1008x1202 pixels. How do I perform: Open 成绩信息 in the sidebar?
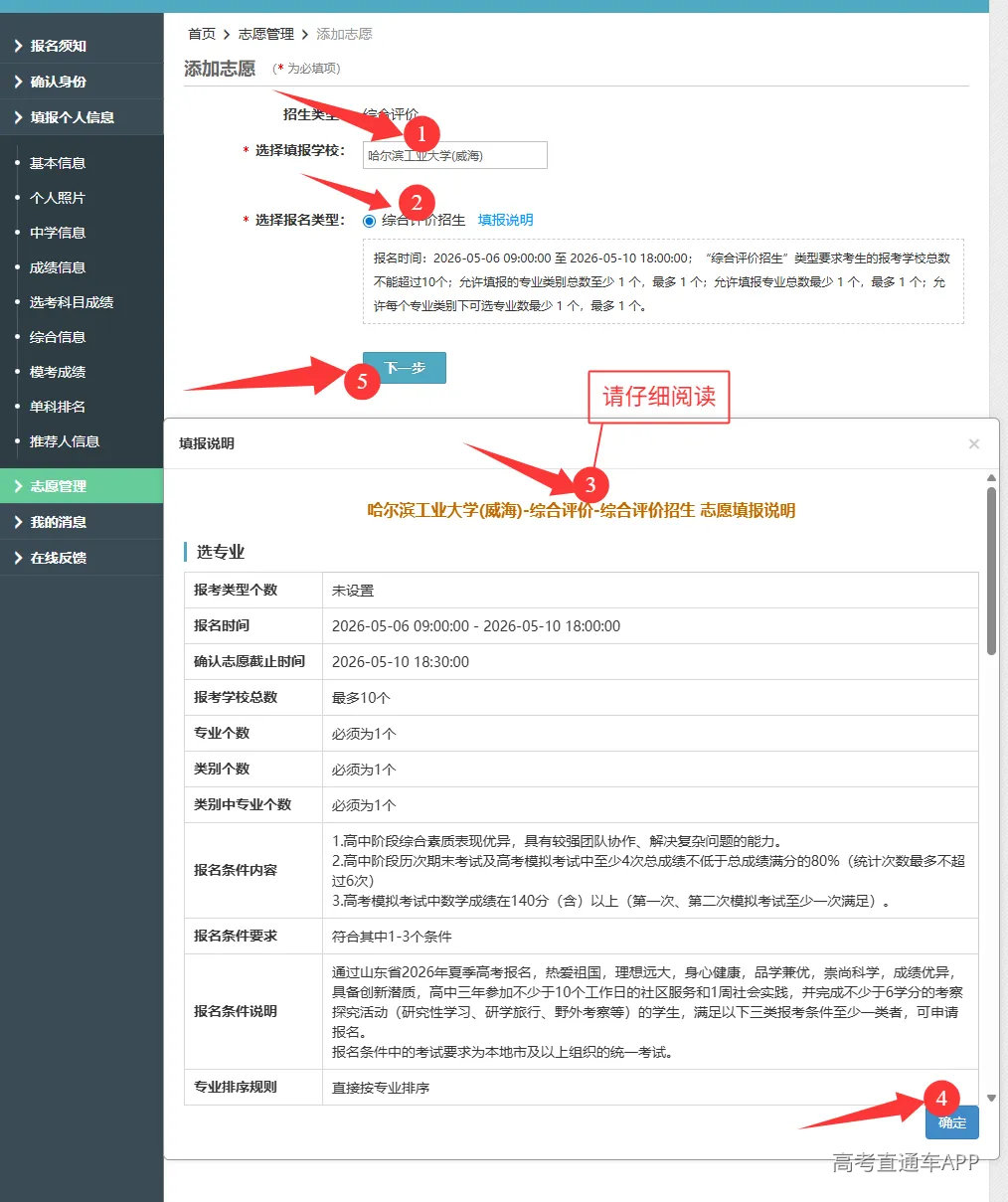coord(58,267)
